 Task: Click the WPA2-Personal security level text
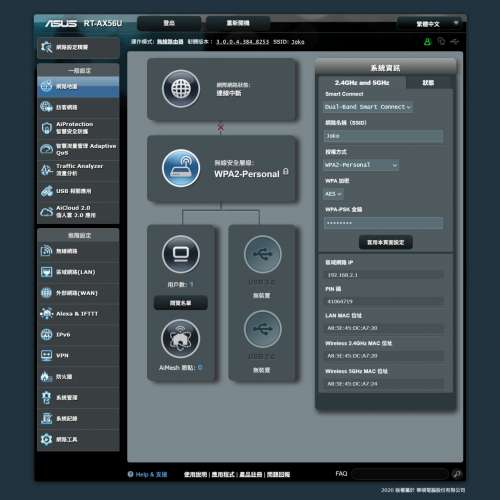click(247, 174)
